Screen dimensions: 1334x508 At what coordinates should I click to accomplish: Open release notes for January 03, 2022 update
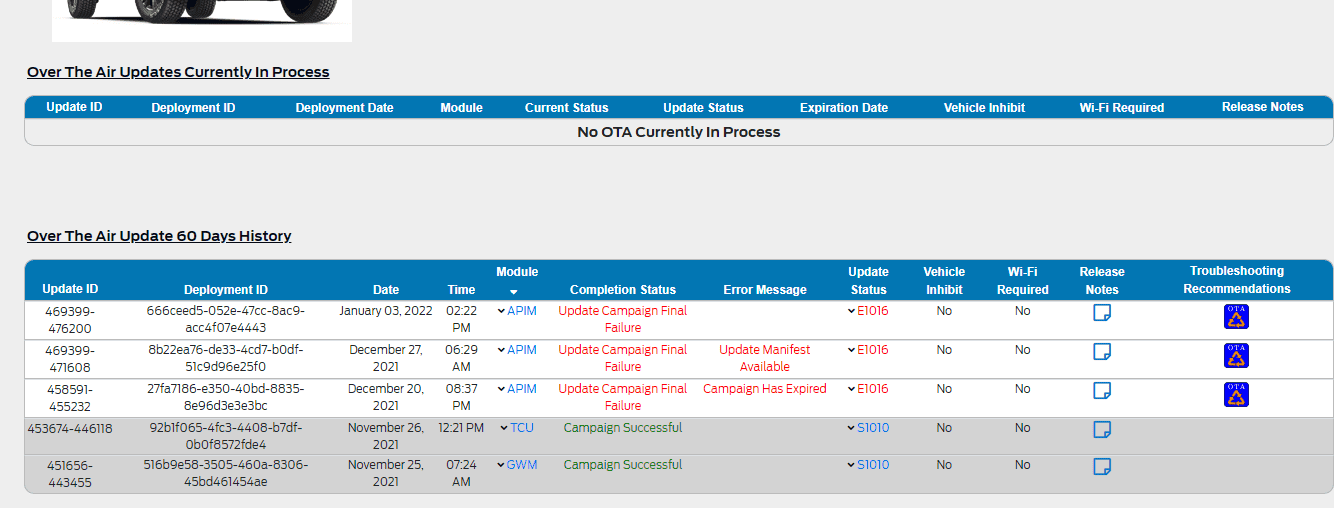click(x=1102, y=313)
